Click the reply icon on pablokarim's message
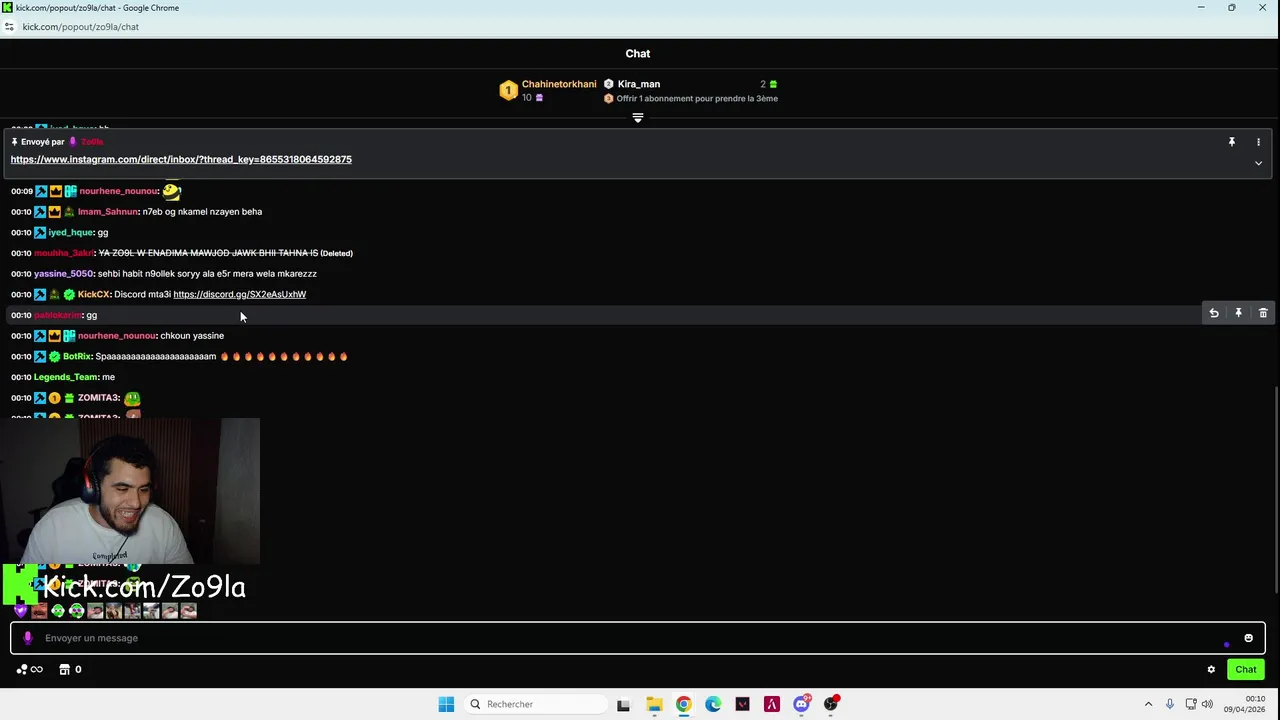 [x=1214, y=314]
